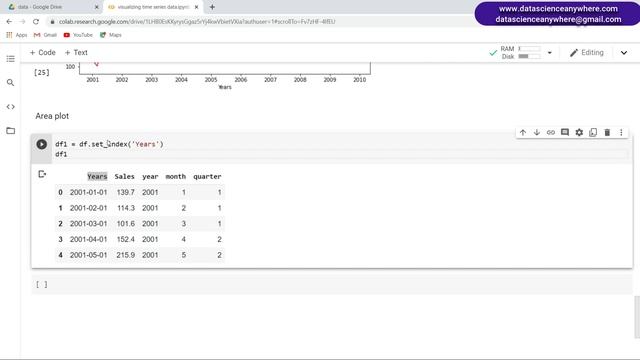This screenshot has height=360, width=640.
Task: Go forward in browser history
Action: click(22, 22)
